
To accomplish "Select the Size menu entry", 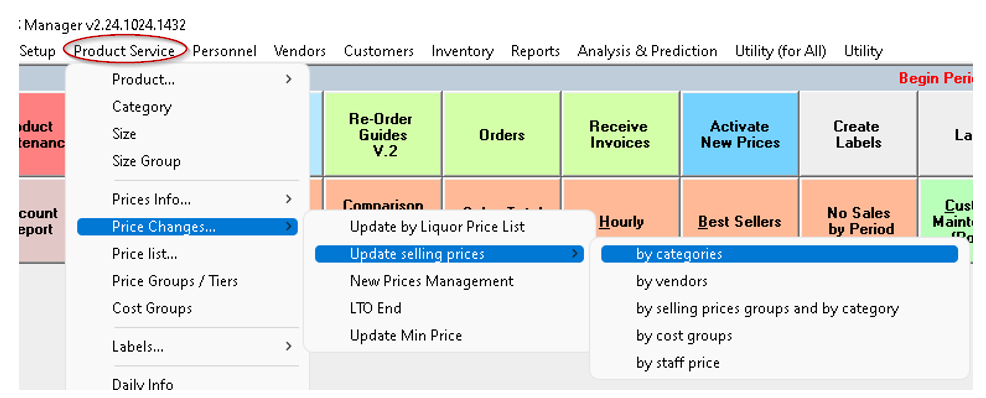I will tap(187, 134).
